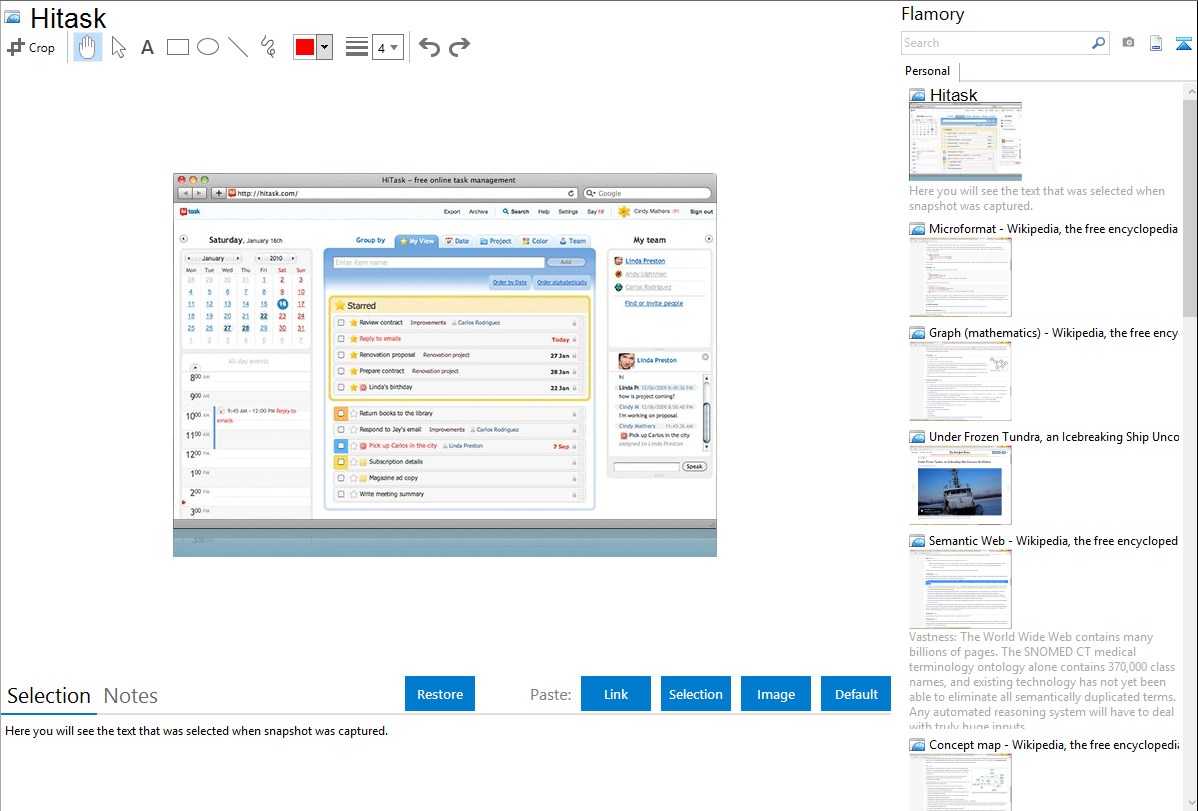Redo the undone annotation

coord(459,47)
